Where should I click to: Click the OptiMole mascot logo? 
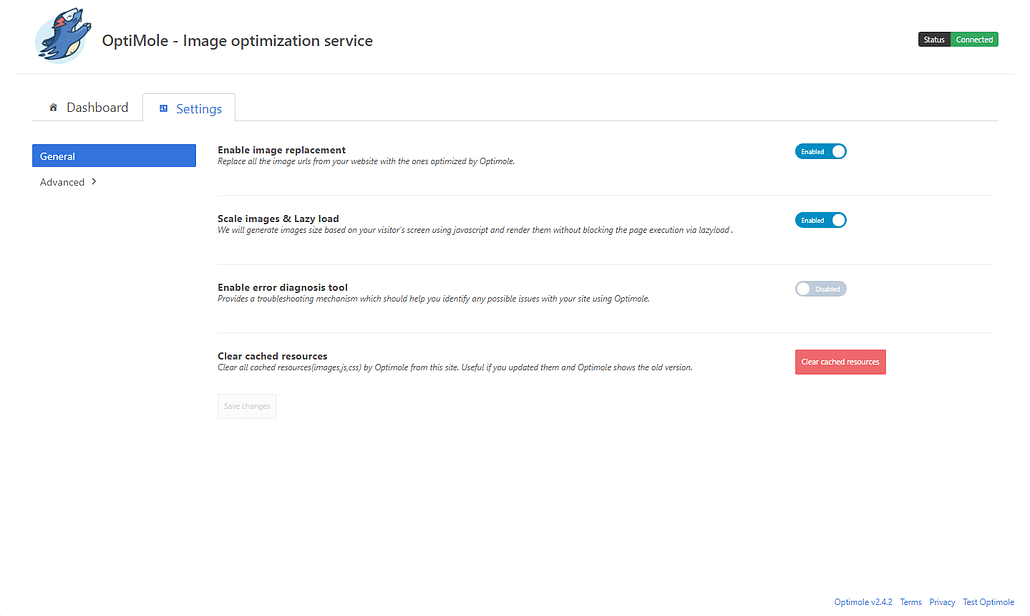62,35
